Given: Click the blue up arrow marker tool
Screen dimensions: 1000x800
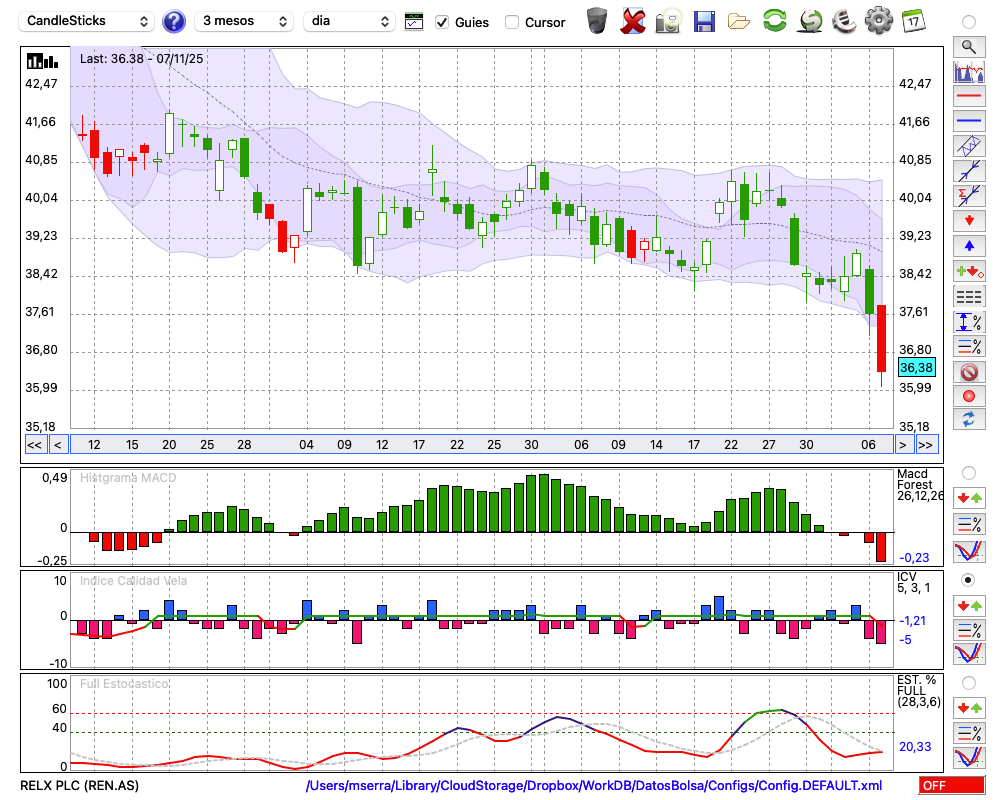Looking at the screenshot, I should click(x=969, y=246).
